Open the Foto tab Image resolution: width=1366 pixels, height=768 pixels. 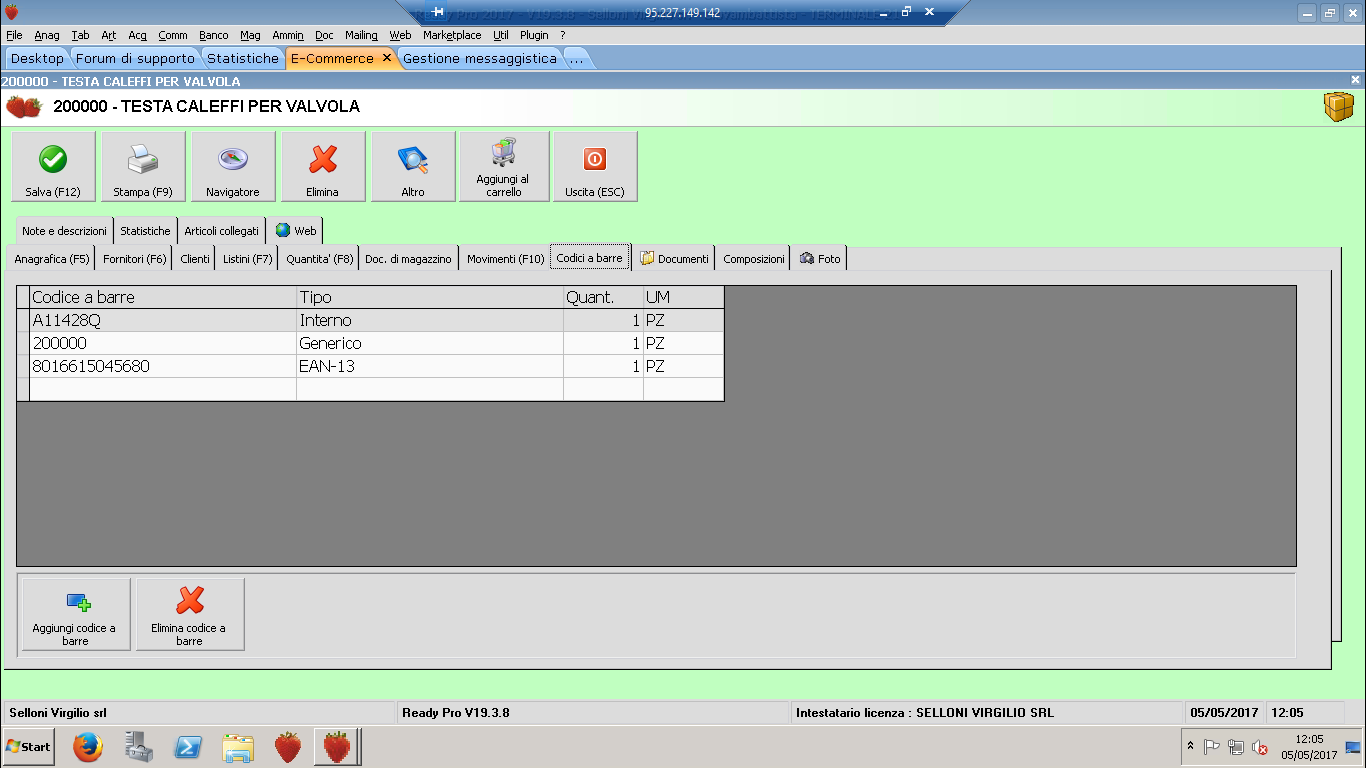click(x=819, y=259)
